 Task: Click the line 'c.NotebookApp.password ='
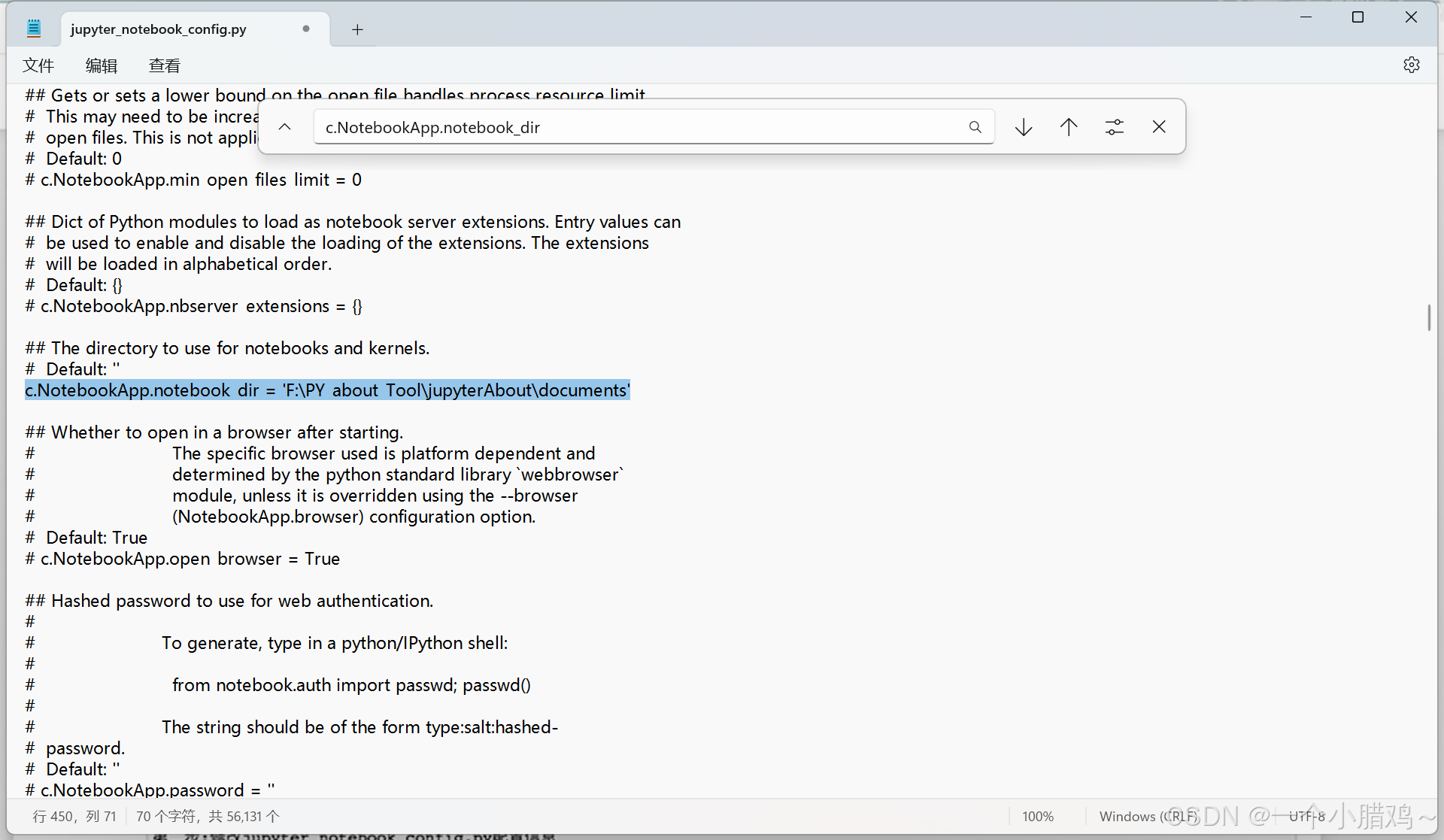150,790
